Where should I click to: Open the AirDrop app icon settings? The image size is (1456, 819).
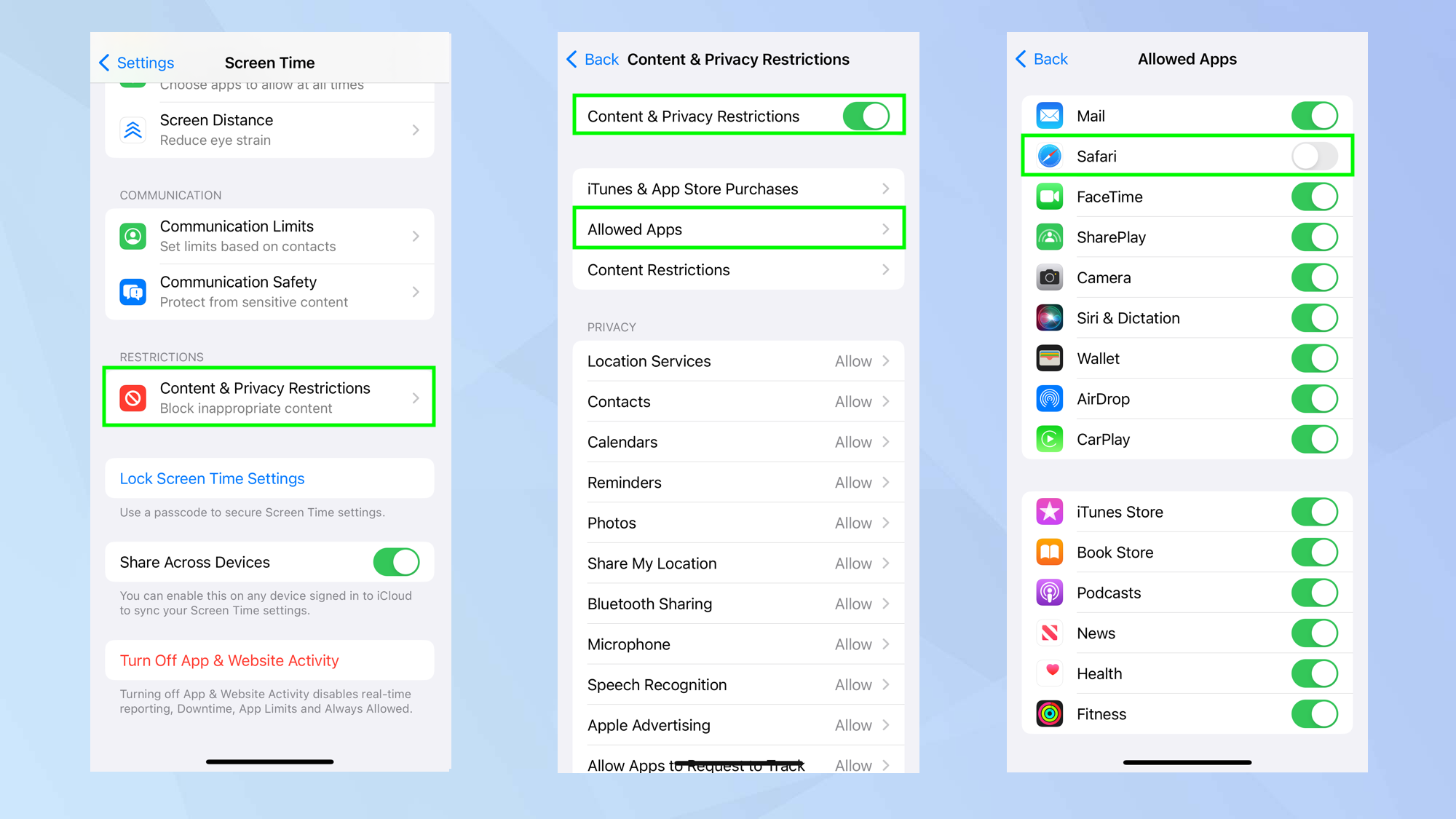(1050, 399)
